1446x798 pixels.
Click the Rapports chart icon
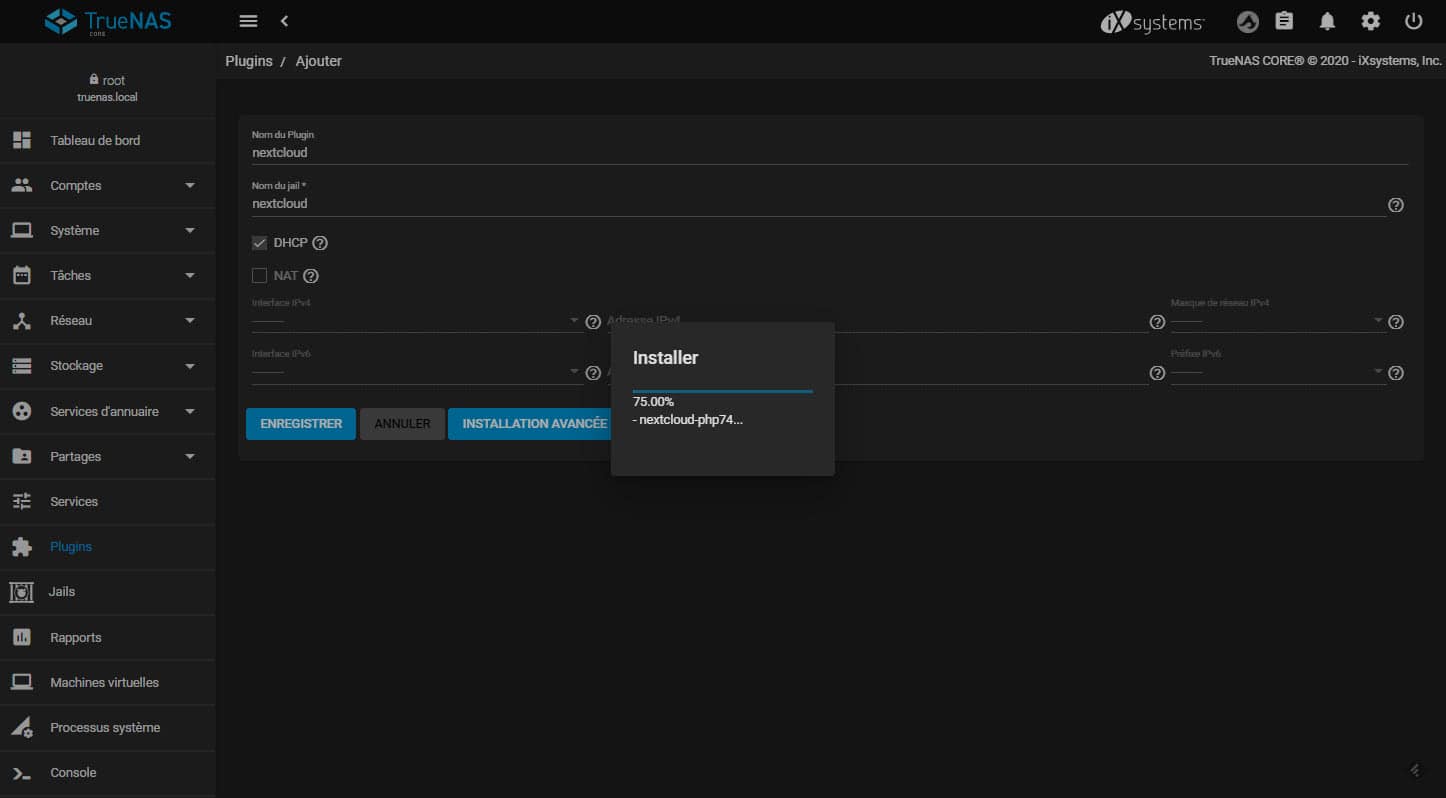click(22, 637)
